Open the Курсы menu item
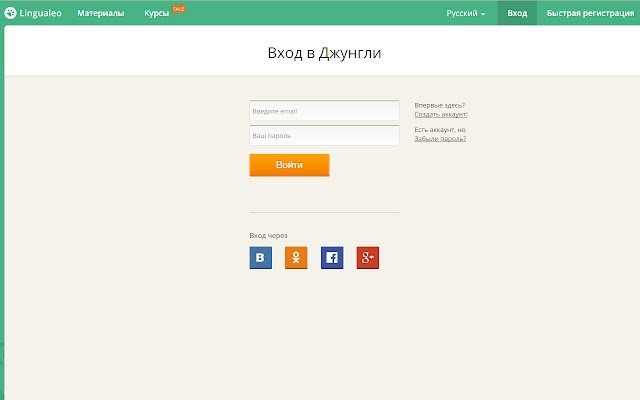Image resolution: width=640 pixels, height=400 pixels. pos(156,13)
